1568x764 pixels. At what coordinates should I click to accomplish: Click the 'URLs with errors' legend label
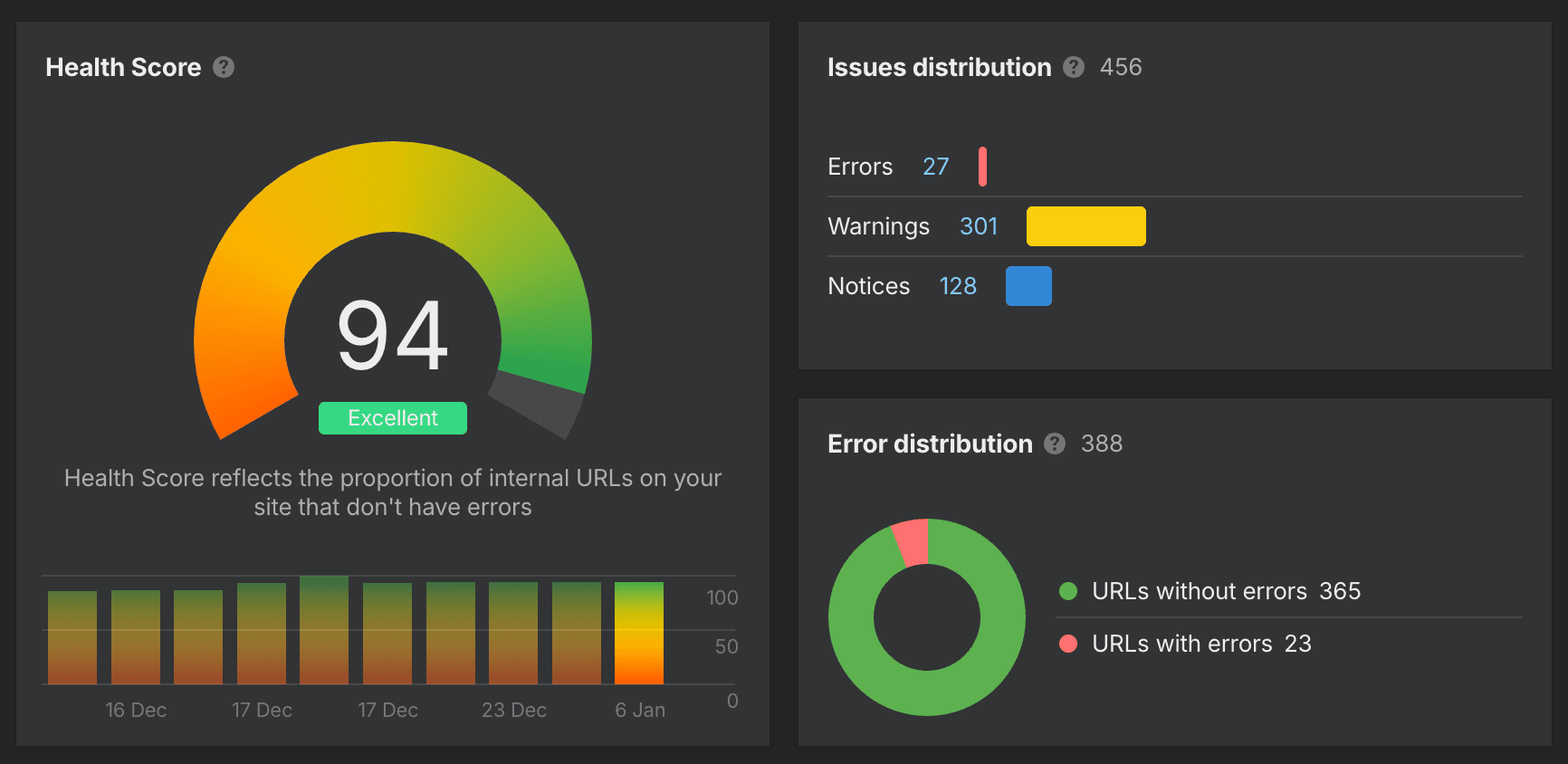1182,644
